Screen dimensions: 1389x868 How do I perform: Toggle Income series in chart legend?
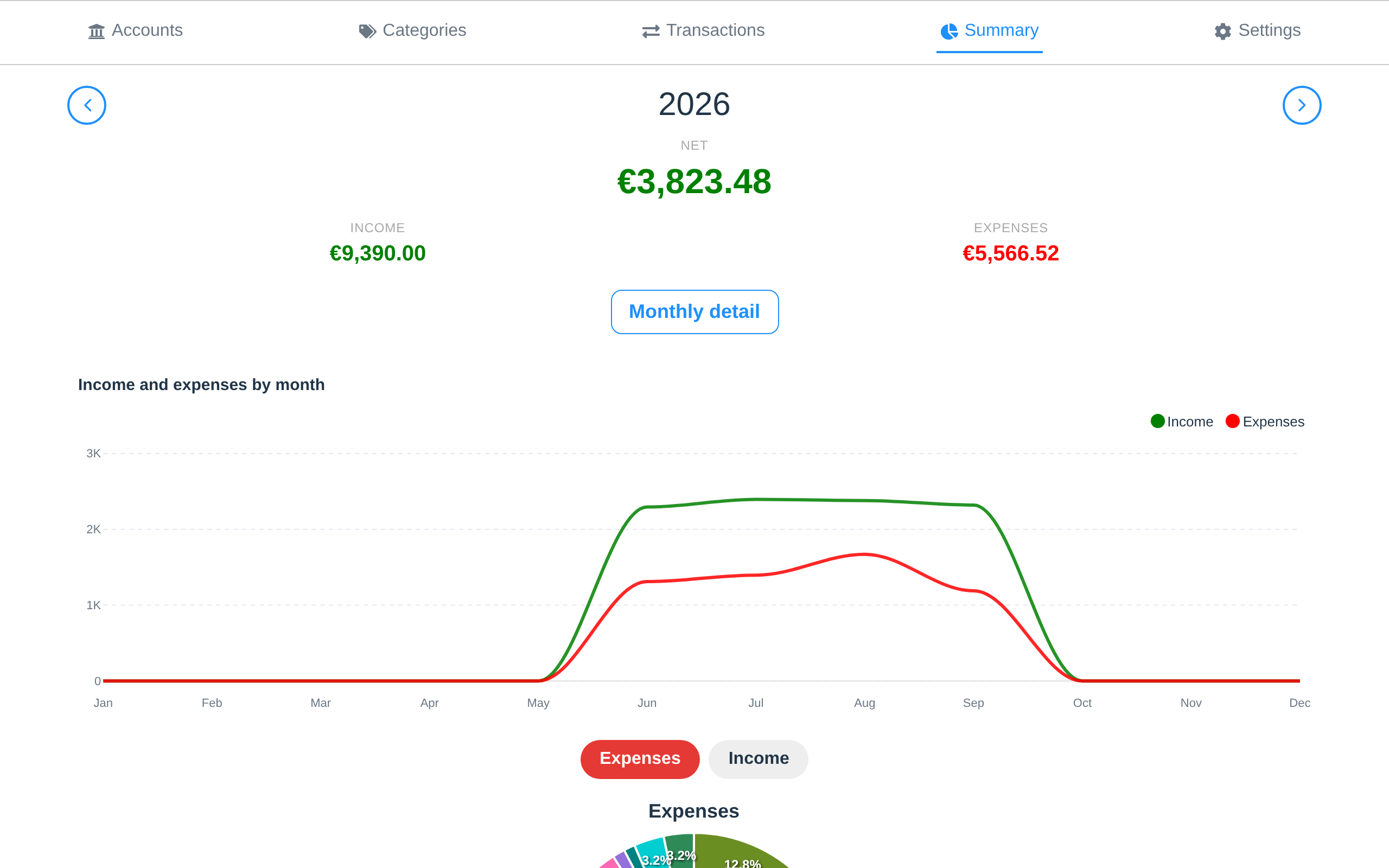click(x=1182, y=422)
